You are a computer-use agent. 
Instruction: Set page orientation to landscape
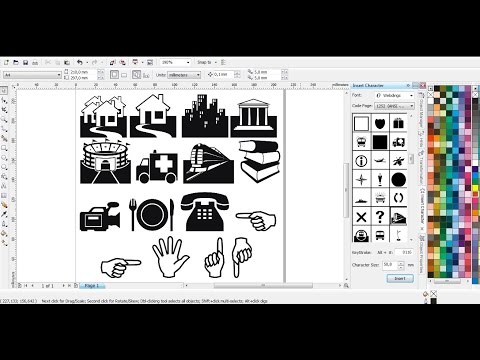(x=124, y=75)
